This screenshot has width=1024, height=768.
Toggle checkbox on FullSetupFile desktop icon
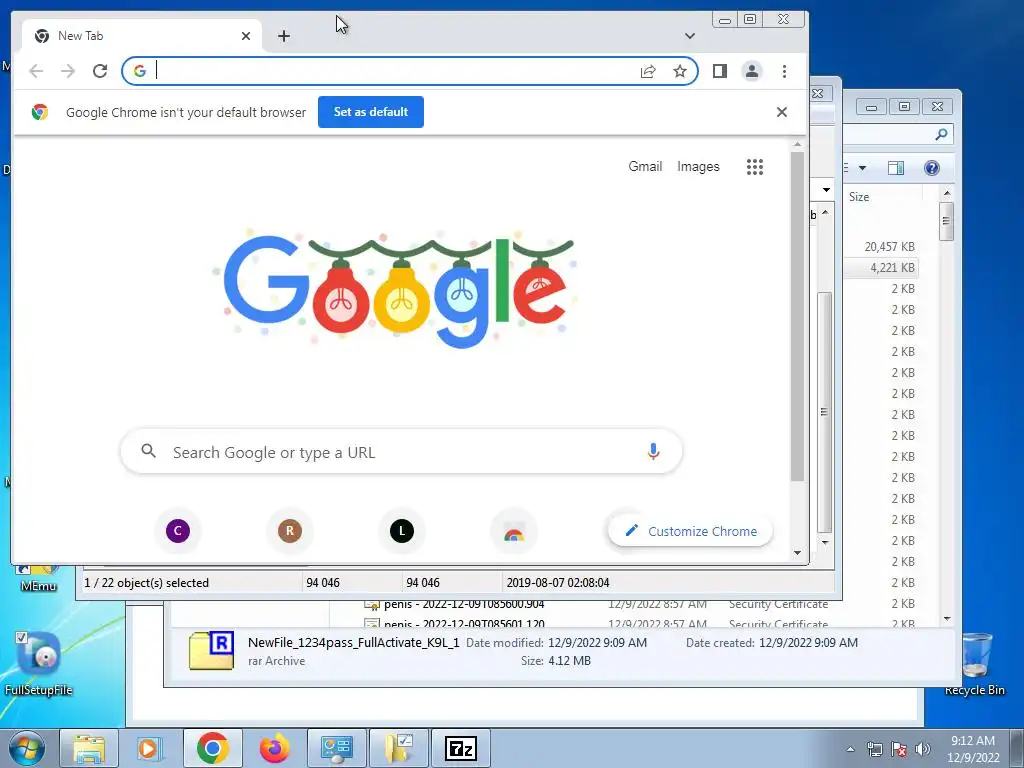(22, 637)
